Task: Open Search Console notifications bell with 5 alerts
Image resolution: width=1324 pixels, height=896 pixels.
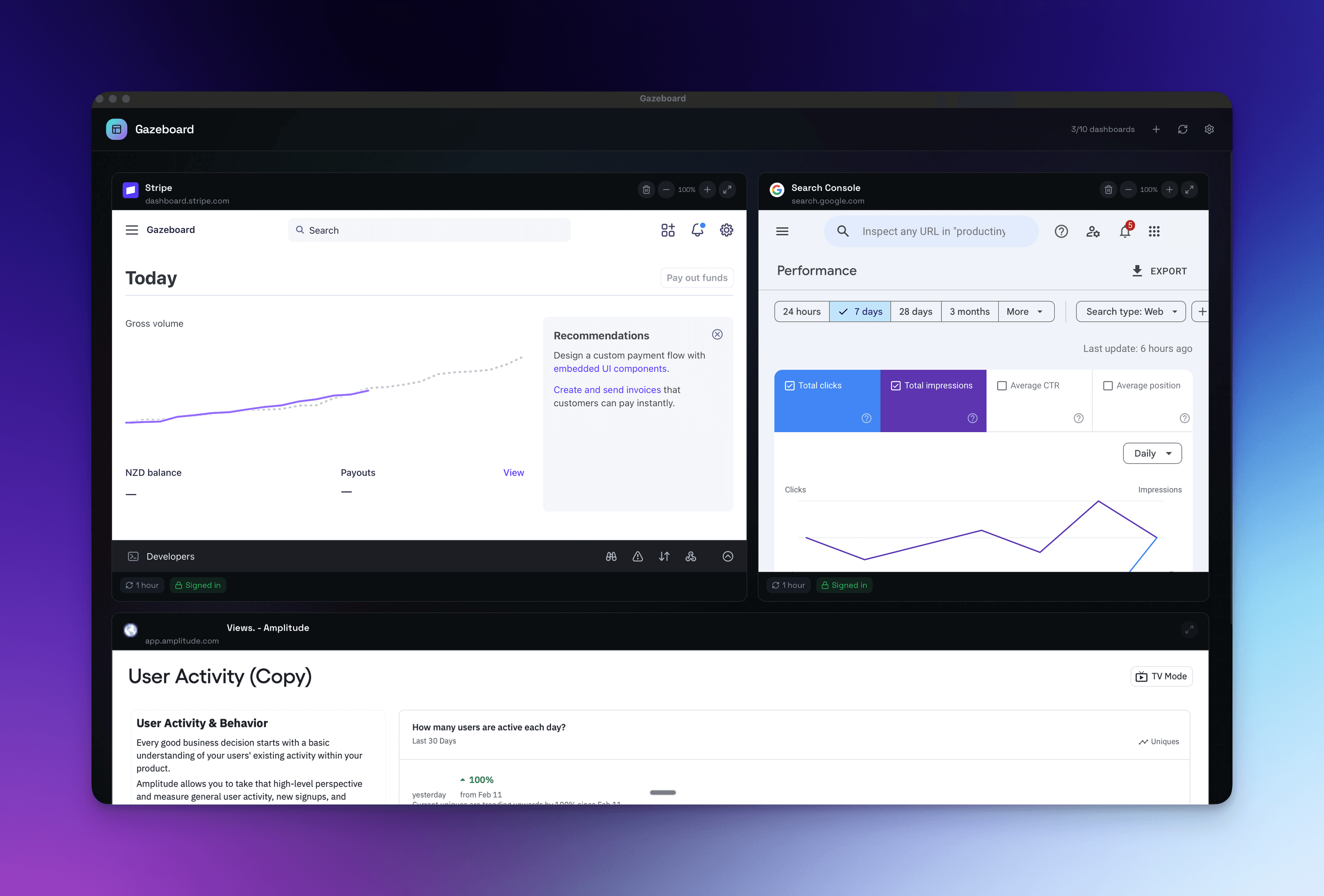Action: [x=1125, y=231]
